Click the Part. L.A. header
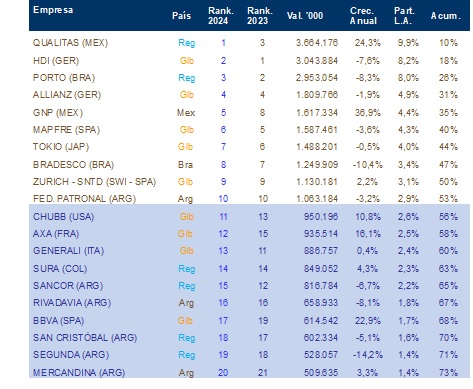The image size is (473, 389). 404,16
